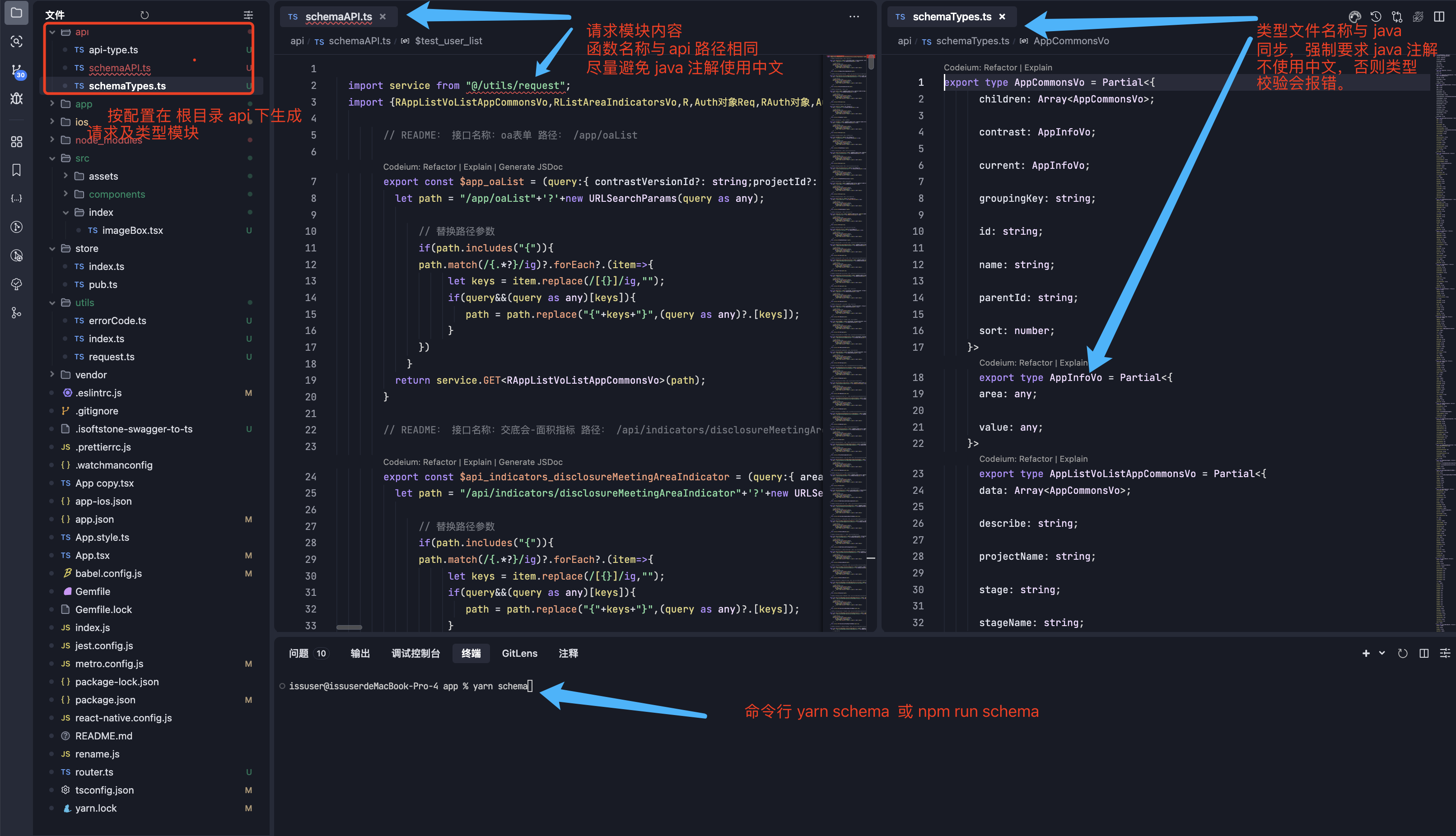Open file history clock icon
The height and width of the screenshot is (836, 1456).
[x=1376, y=17]
